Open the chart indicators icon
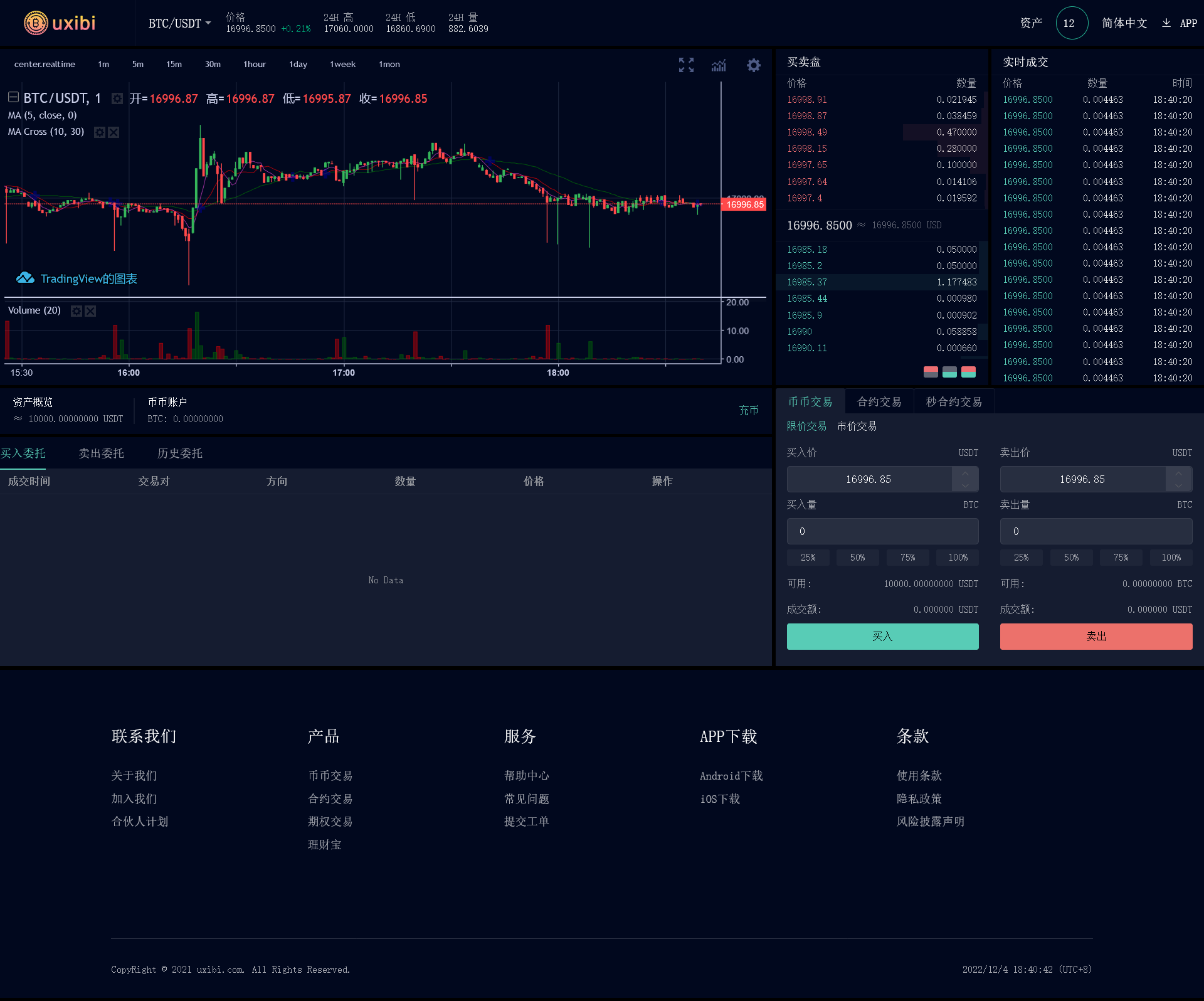This screenshot has width=1204, height=1001. tap(719, 65)
